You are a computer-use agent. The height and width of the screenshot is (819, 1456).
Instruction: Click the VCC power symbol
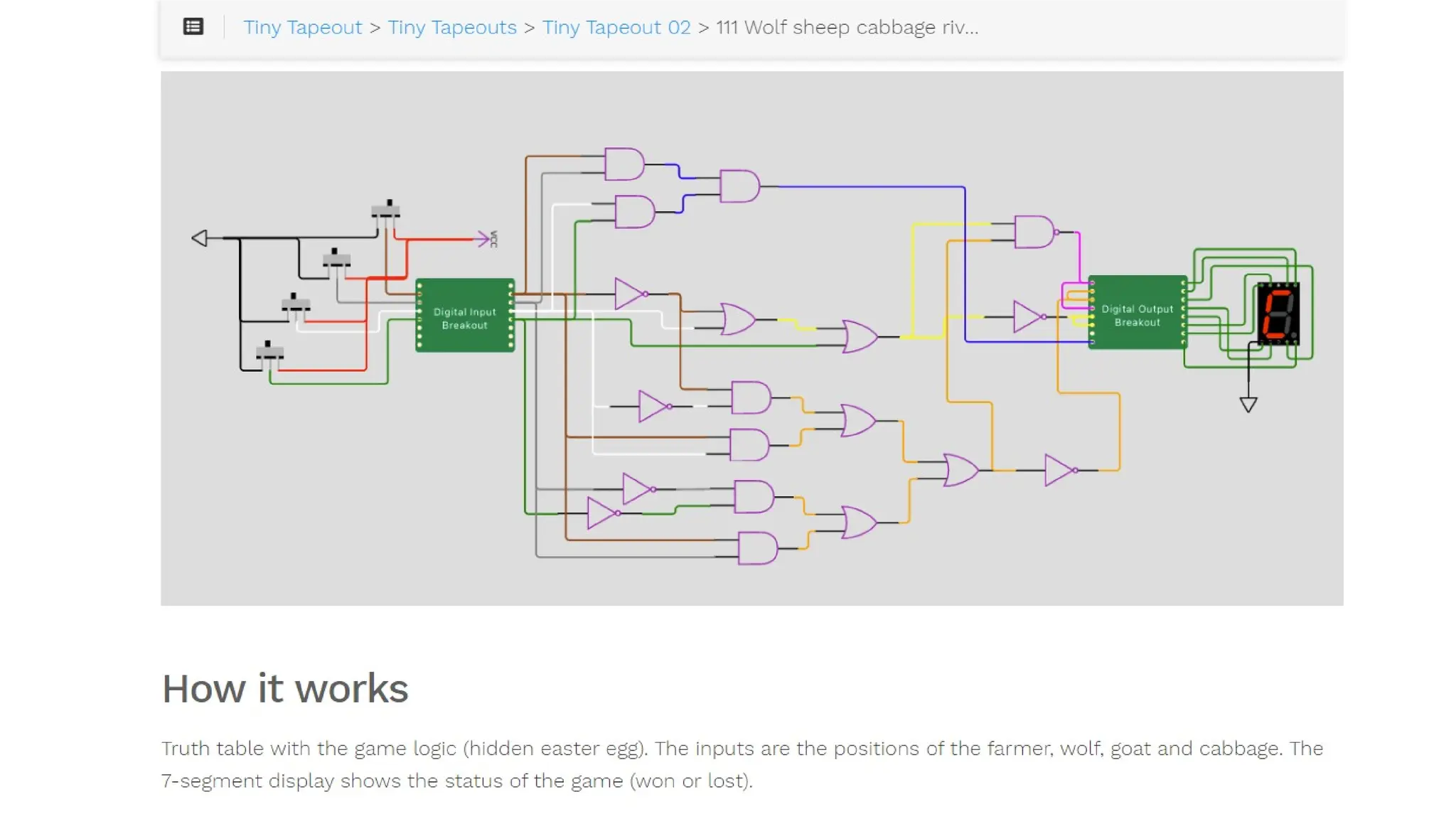click(485, 238)
